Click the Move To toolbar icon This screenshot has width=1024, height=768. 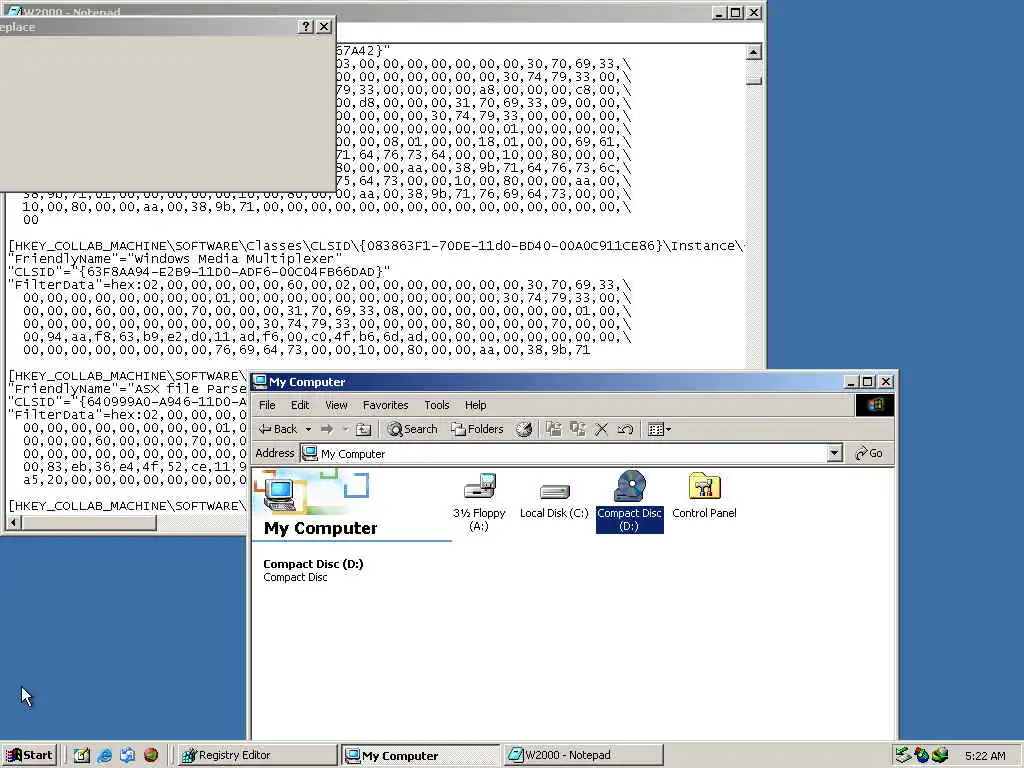pyautogui.click(x=554, y=429)
